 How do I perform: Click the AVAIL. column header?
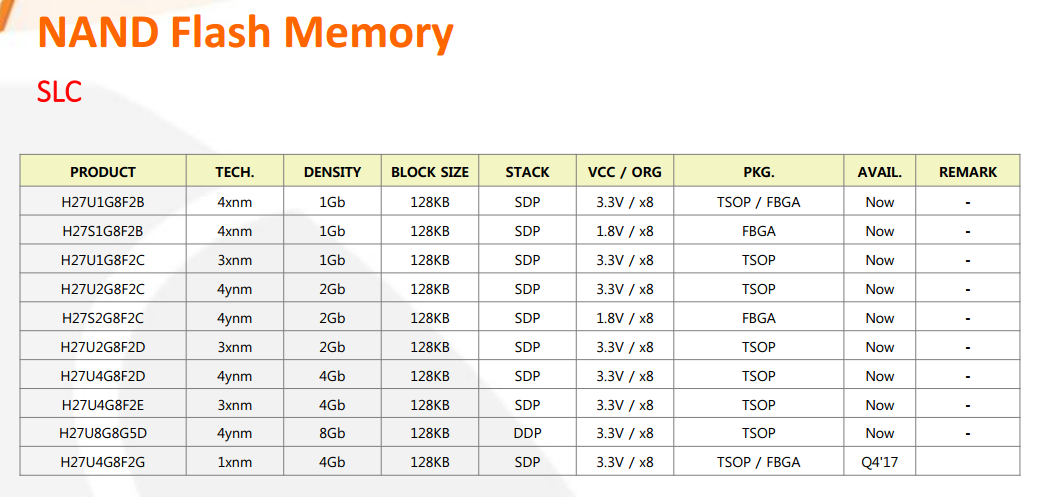(879, 172)
